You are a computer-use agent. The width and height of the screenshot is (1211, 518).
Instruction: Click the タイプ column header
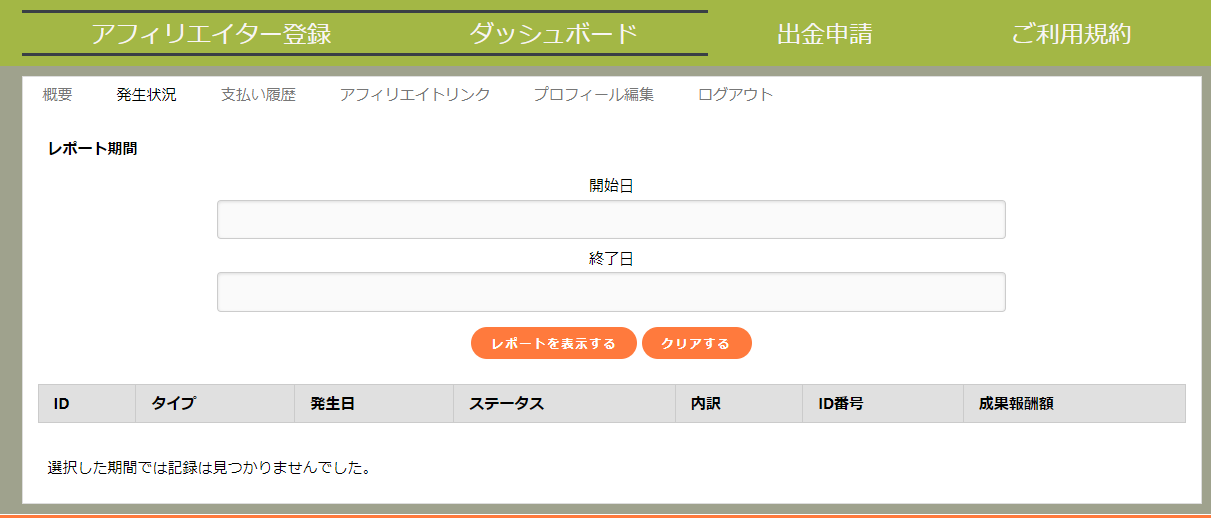point(215,404)
